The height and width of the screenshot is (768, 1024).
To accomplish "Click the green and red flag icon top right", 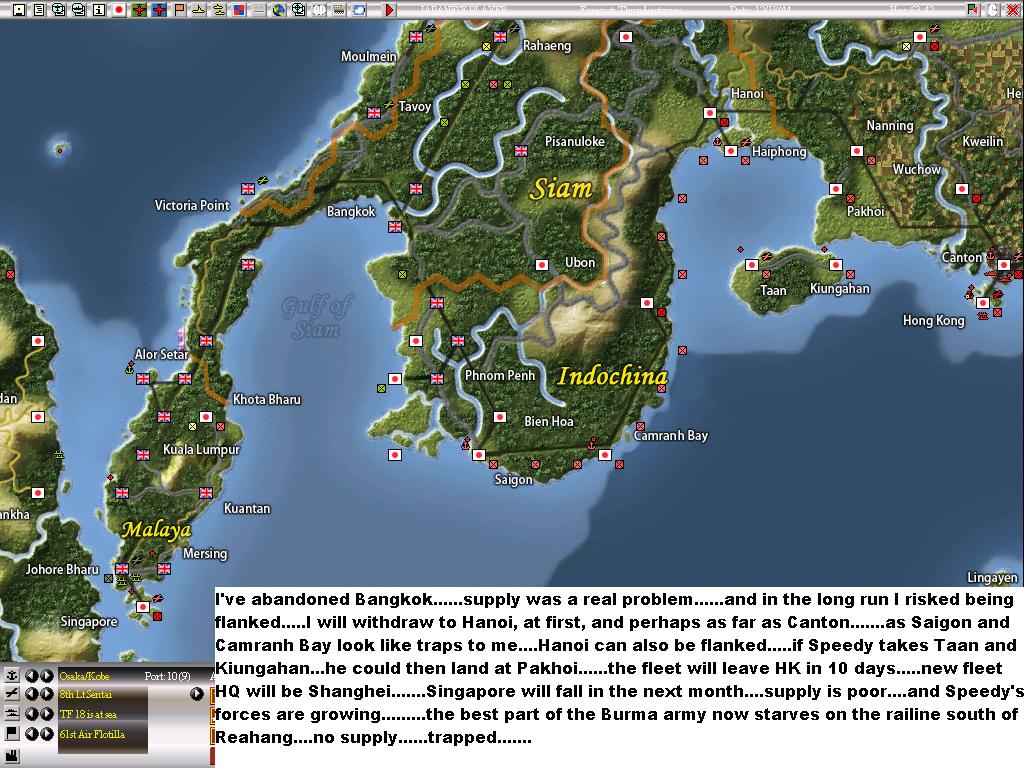I will (x=973, y=9).
